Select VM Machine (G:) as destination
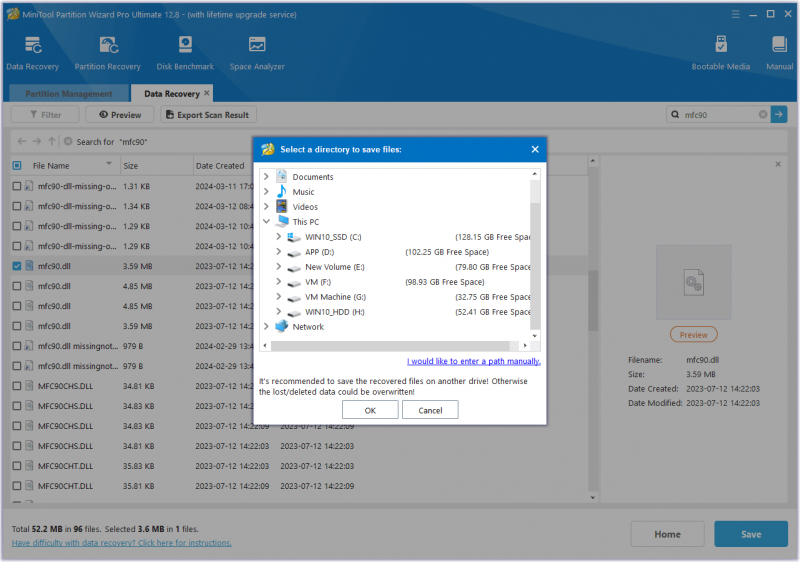 coord(335,297)
